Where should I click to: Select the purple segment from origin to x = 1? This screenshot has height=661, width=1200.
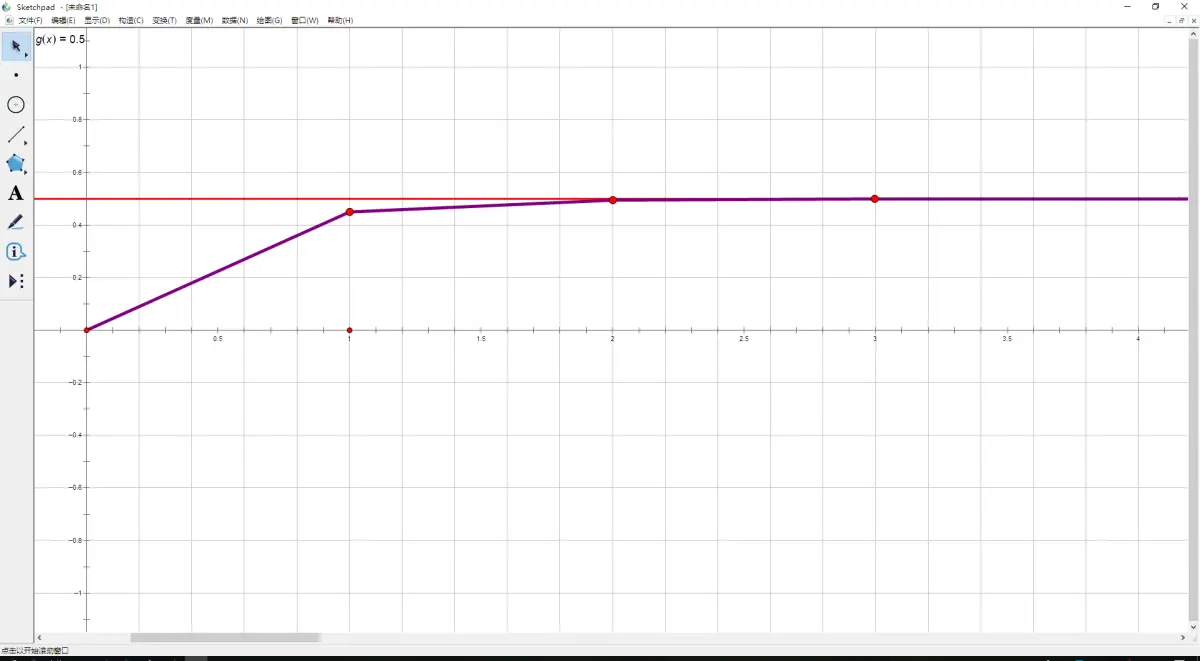click(x=218, y=271)
